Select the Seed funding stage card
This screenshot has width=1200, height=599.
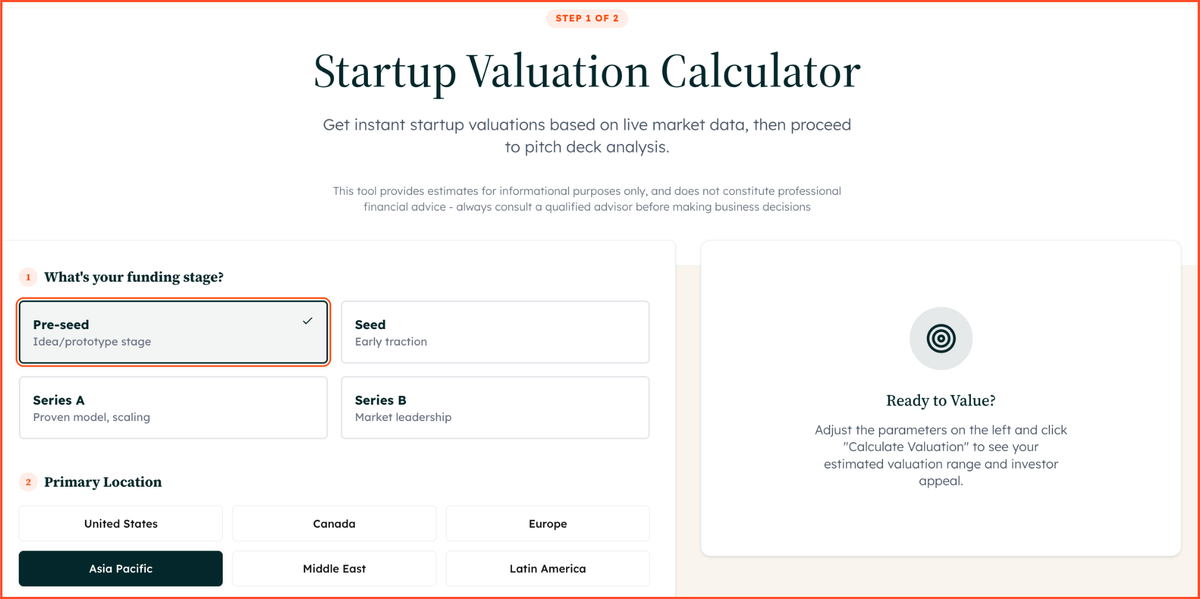pos(495,331)
